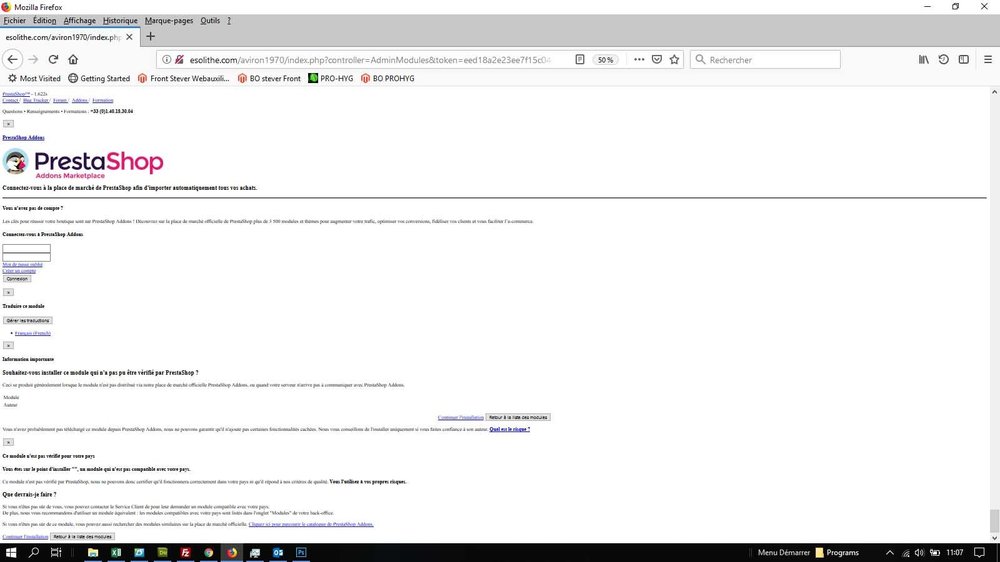Image resolution: width=1000 pixels, height=562 pixels.
Task: Reload the current page
Action: tap(53, 59)
